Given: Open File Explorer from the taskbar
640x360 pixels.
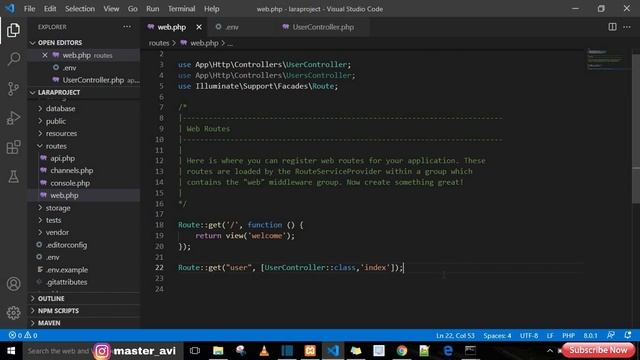Looking at the screenshot, I should coord(218,351).
